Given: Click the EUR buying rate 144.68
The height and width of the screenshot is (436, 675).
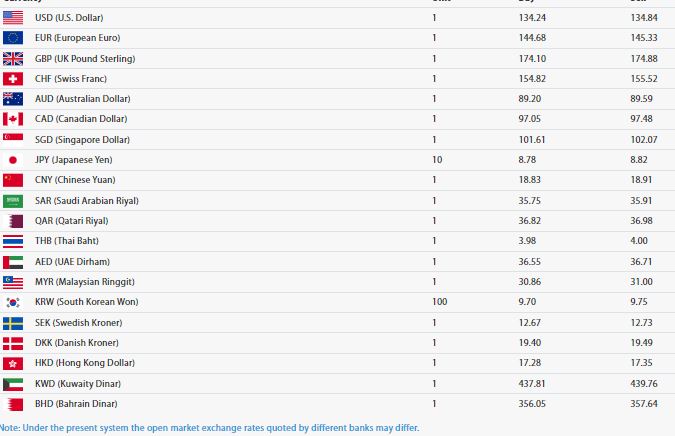Looking at the screenshot, I should (x=533, y=38).
